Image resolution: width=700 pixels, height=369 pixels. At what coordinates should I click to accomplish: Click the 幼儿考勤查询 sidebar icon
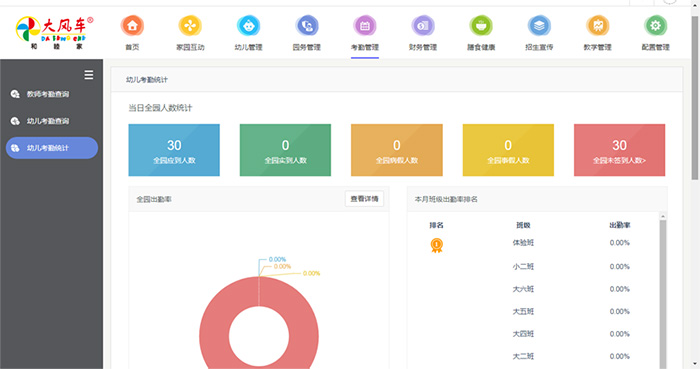tap(15, 121)
